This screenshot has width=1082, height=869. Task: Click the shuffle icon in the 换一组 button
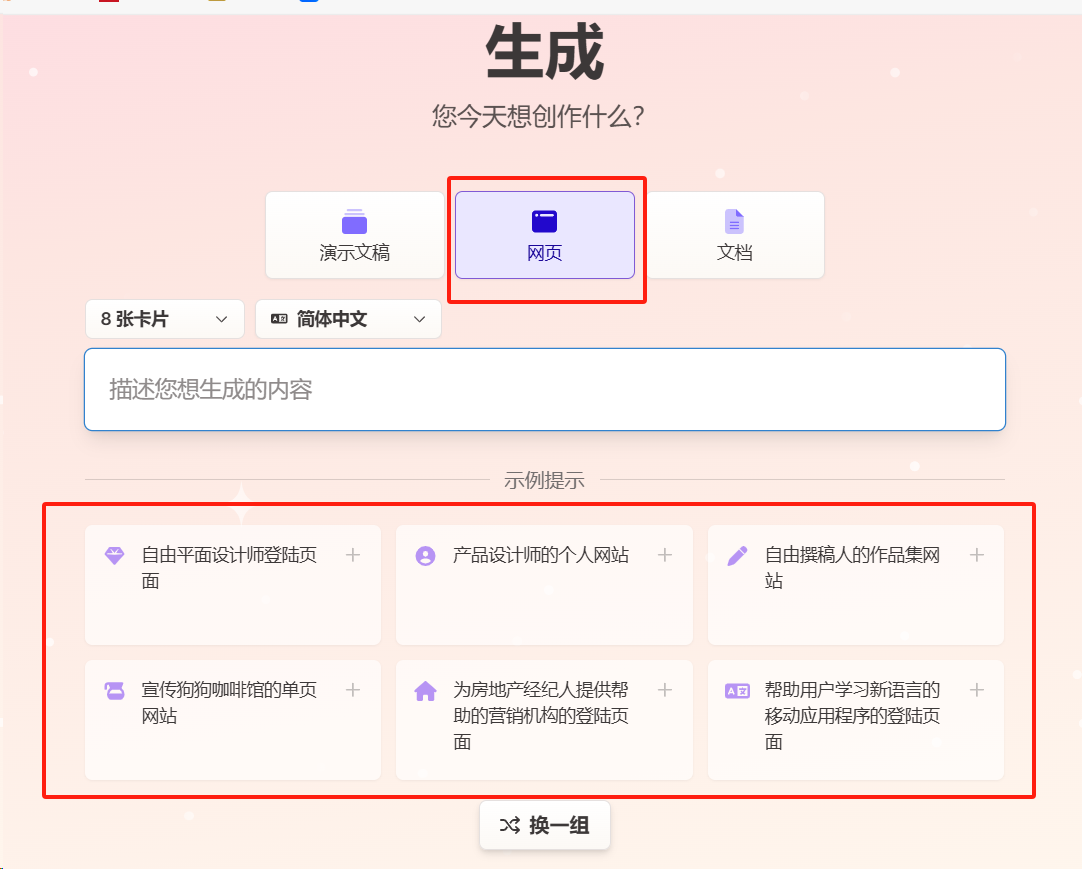pyautogui.click(x=509, y=825)
